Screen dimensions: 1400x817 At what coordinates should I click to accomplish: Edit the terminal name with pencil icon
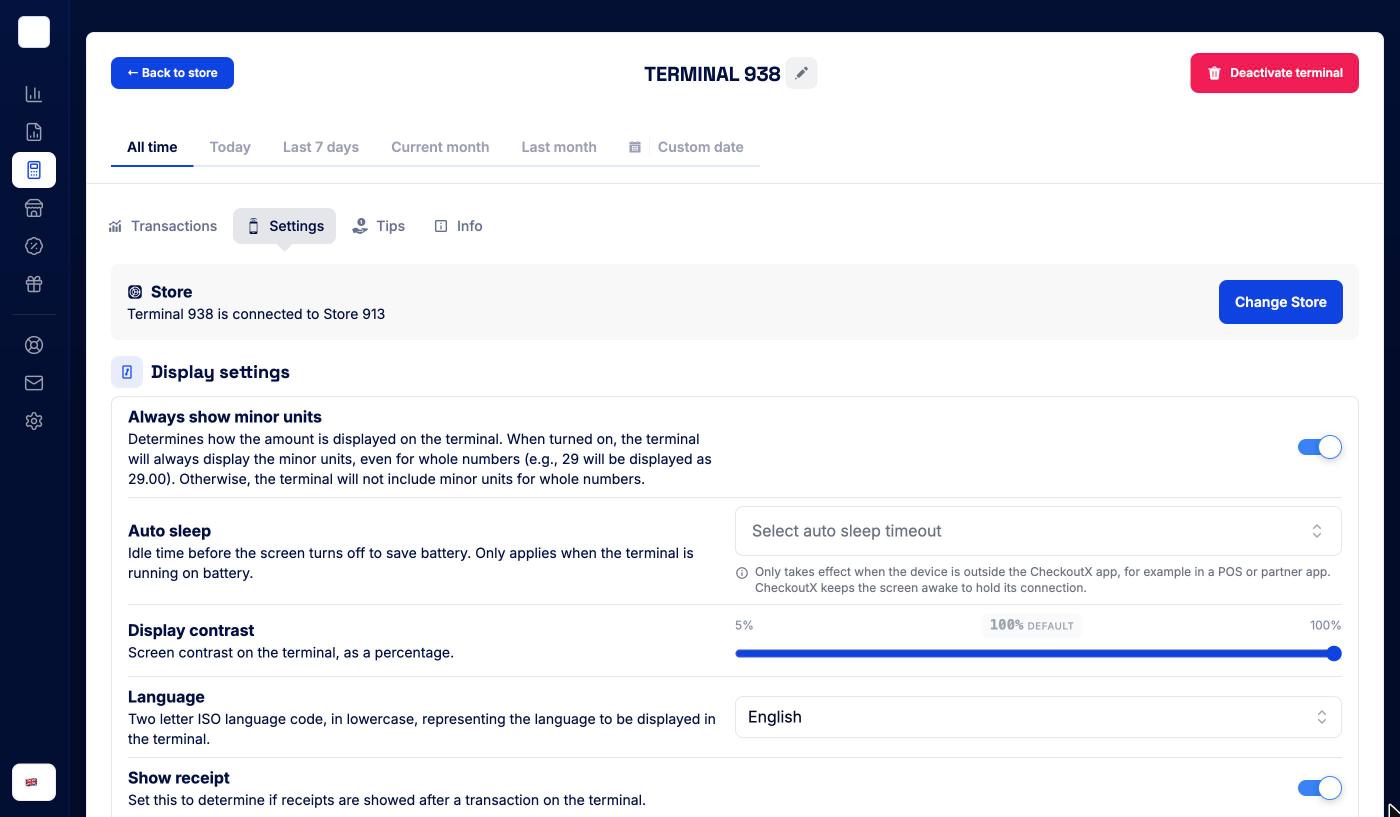[801, 73]
